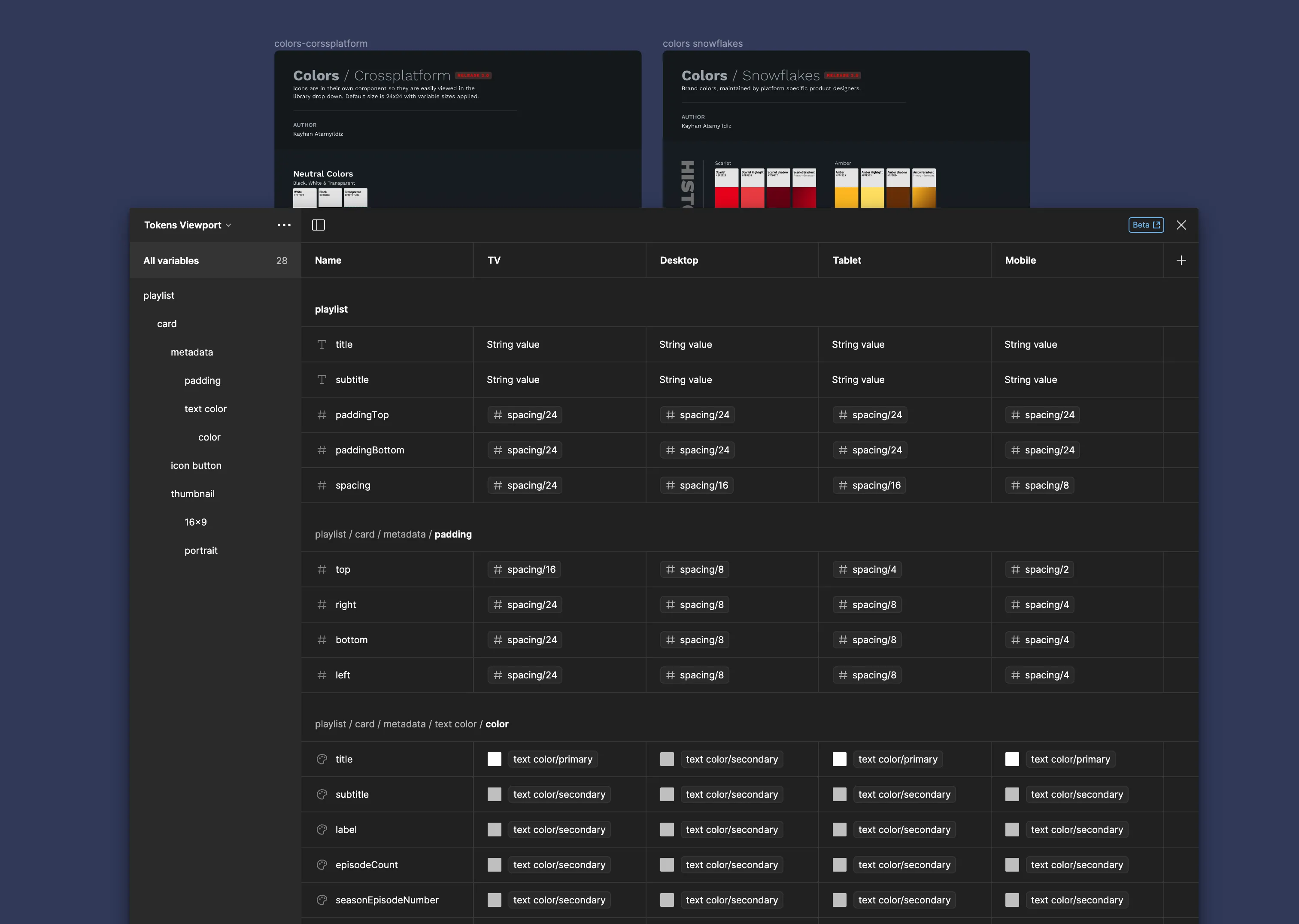Click Mobile spacing/8 alias for spacing row
The height and width of the screenshot is (924, 1299).
point(1040,486)
